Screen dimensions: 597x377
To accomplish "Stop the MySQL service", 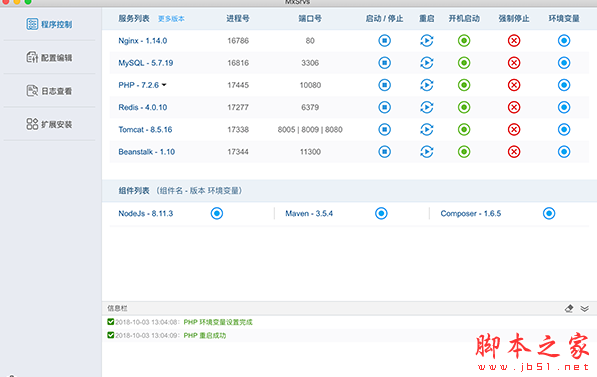I will [385, 63].
